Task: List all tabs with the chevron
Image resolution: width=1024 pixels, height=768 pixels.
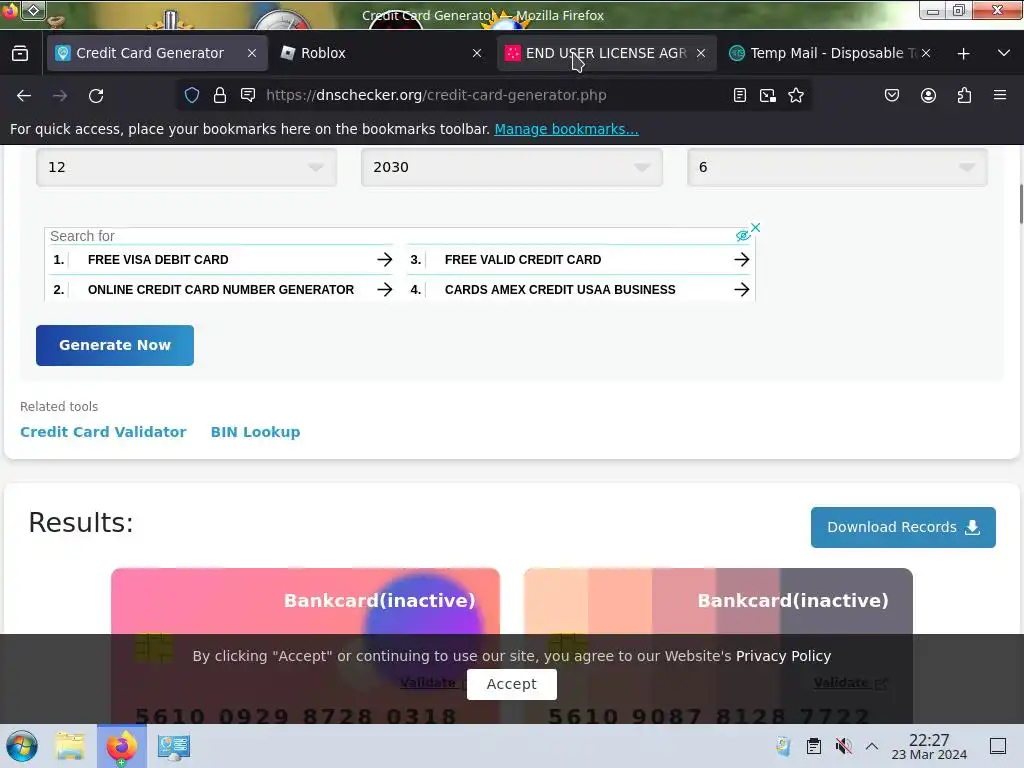Action: coord(1004,53)
